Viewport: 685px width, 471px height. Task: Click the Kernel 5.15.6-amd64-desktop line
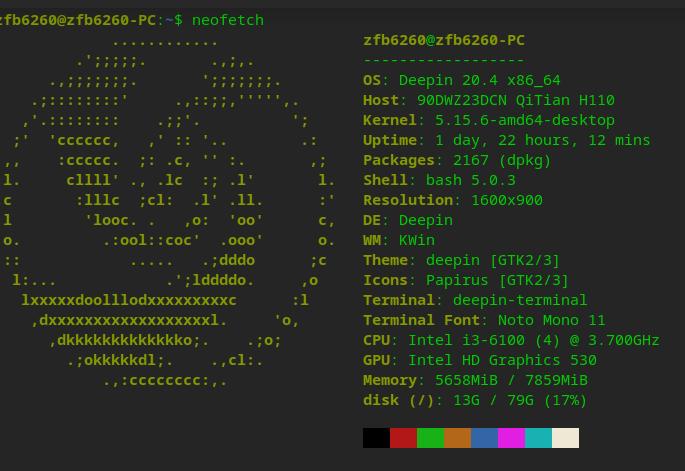tap(489, 120)
